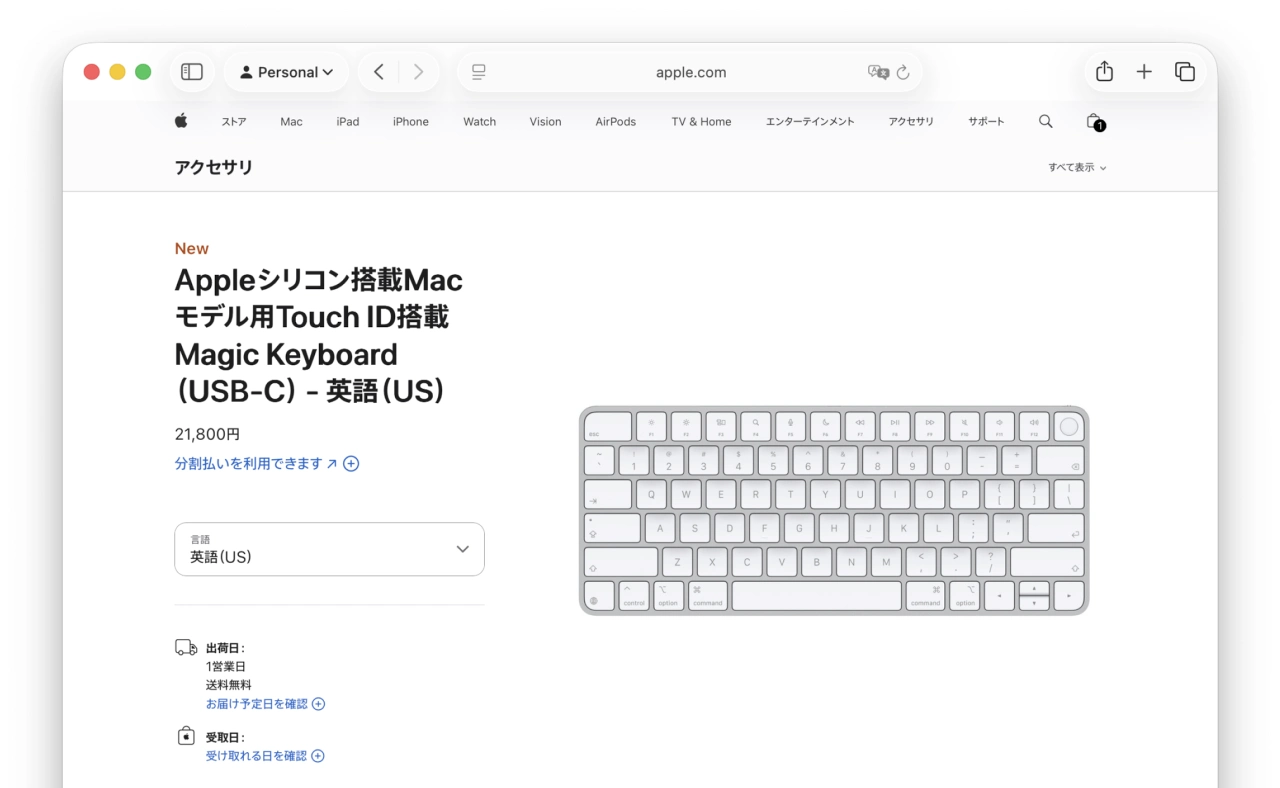Open the アクセサリ nav menu

click(911, 122)
